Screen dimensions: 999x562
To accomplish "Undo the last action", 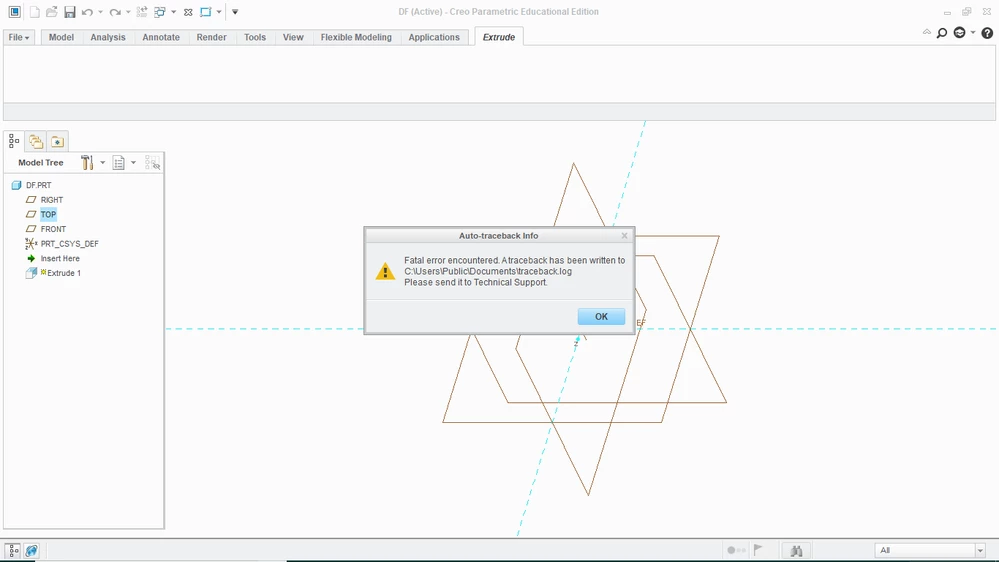I will point(87,11).
